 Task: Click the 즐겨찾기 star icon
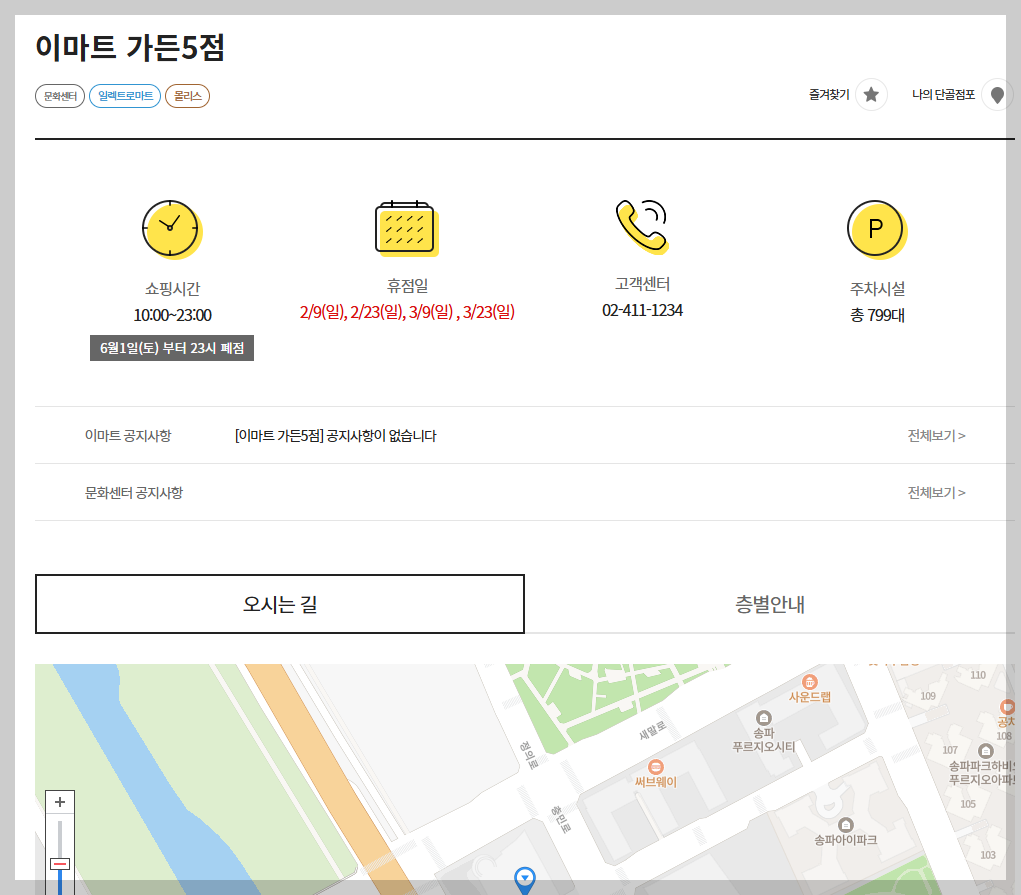[871, 95]
